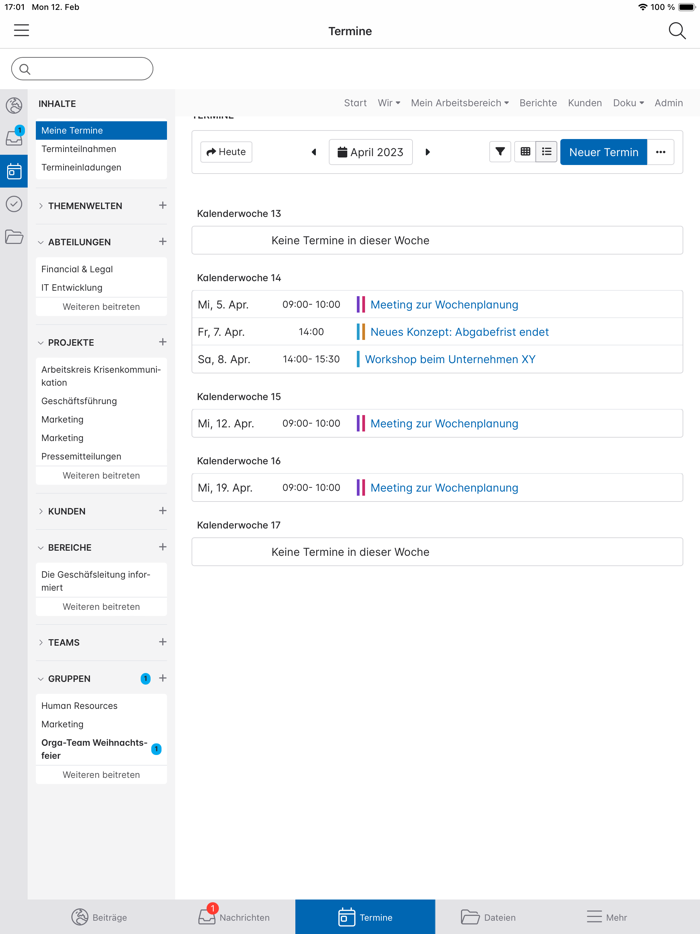The width and height of the screenshot is (700, 934).
Task: Add a new Abteilungen entry with plus
Action: click(163, 242)
